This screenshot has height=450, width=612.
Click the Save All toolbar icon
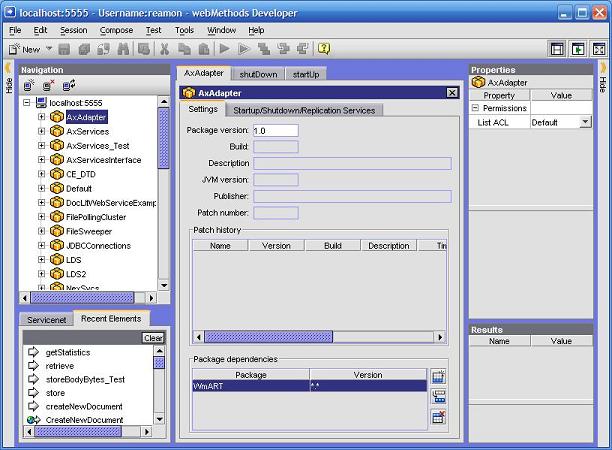click(x=84, y=49)
